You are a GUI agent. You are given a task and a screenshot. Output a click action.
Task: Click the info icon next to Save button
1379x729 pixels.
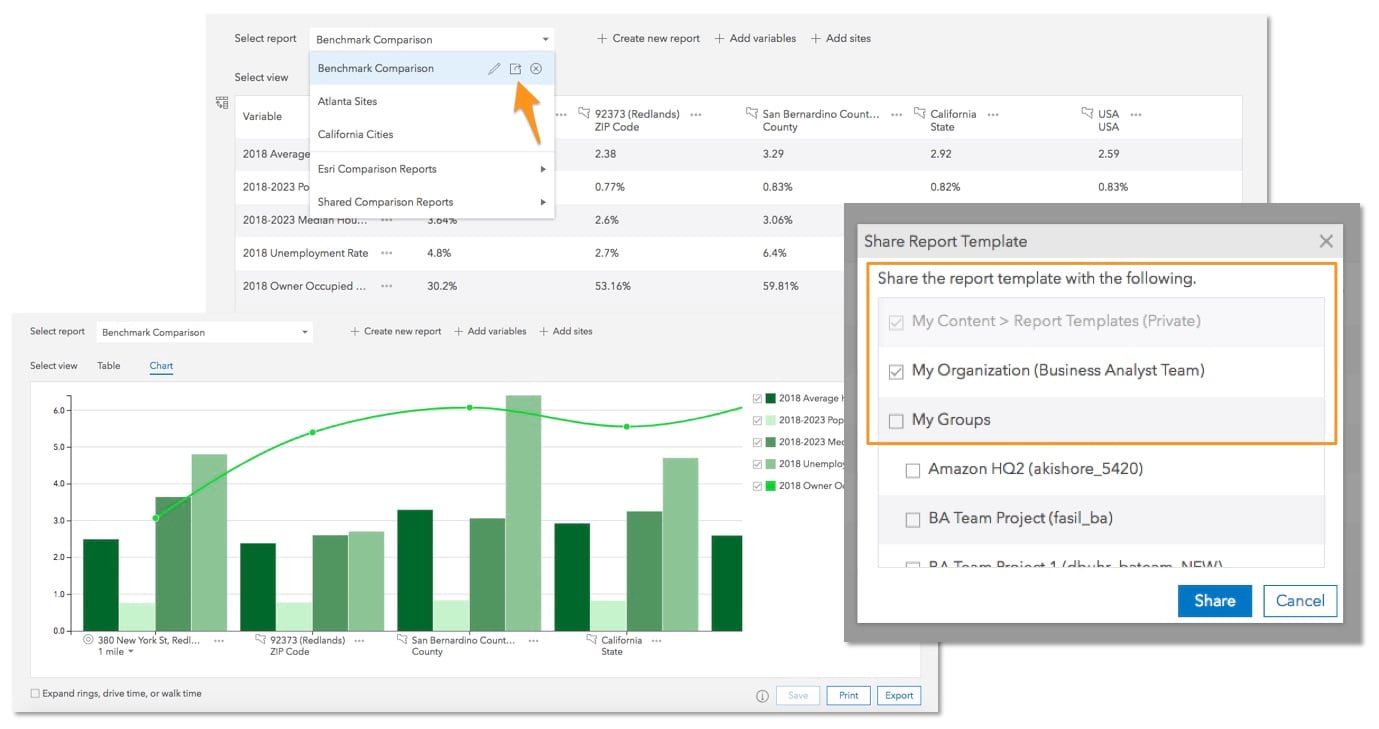pyautogui.click(x=762, y=696)
